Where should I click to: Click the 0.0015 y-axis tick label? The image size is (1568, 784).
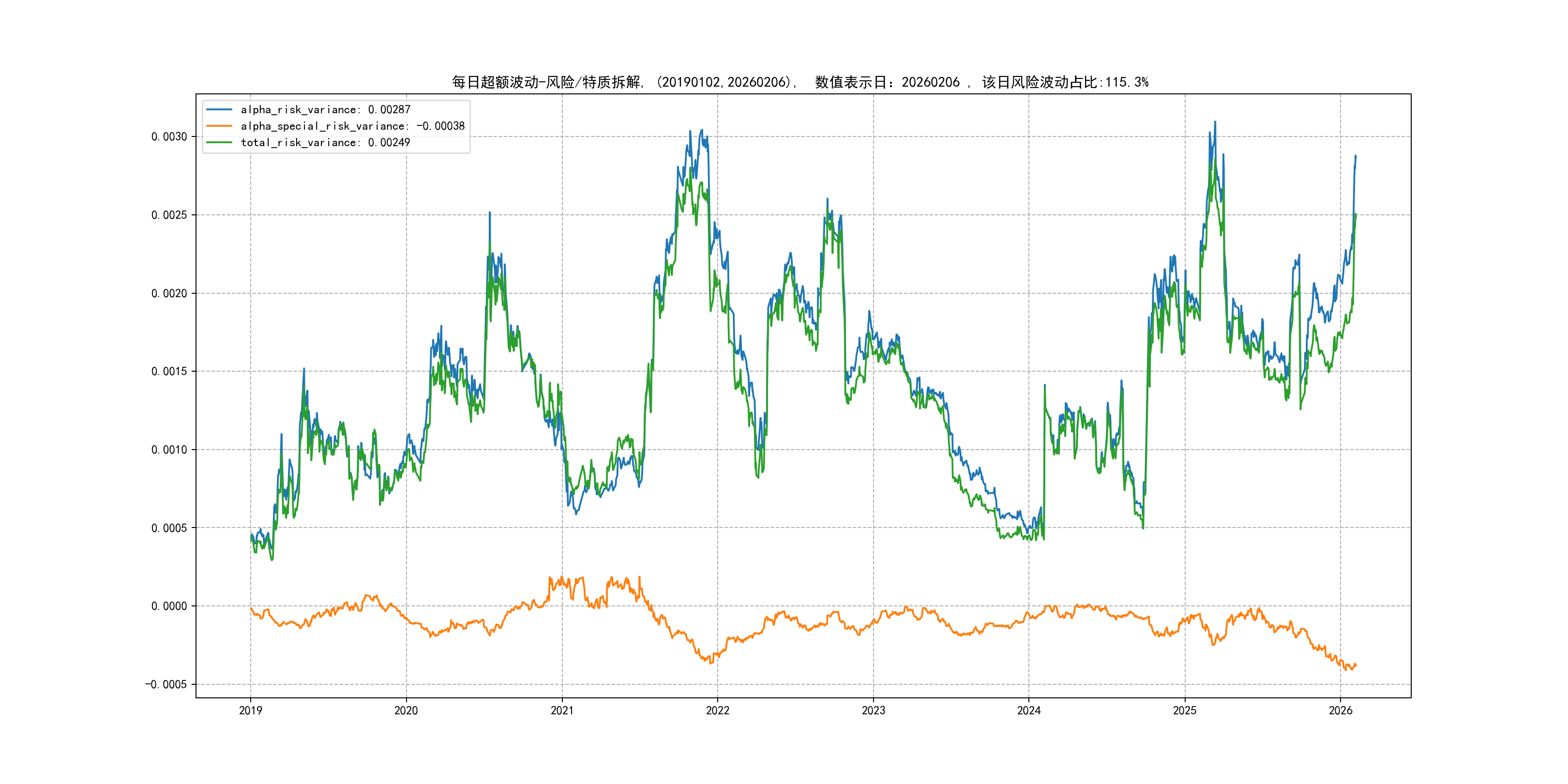[x=169, y=371]
